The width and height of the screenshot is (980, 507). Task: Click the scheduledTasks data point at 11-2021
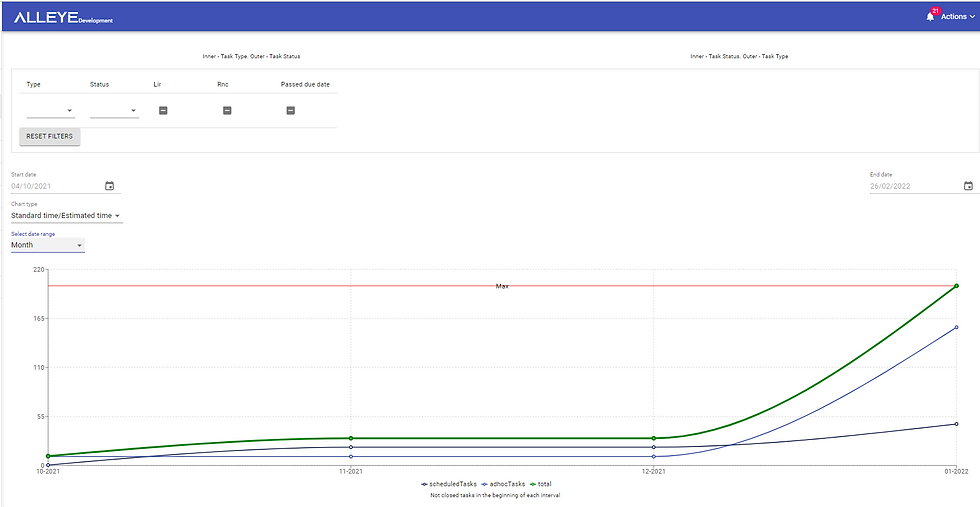351,447
